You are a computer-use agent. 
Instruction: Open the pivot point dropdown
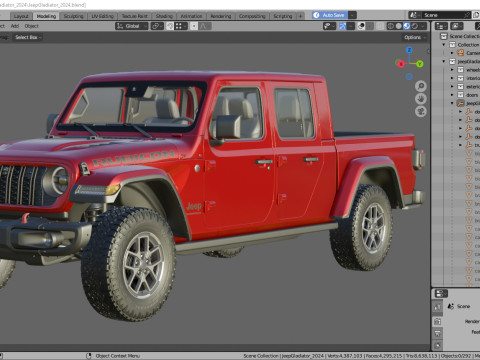(157, 26)
